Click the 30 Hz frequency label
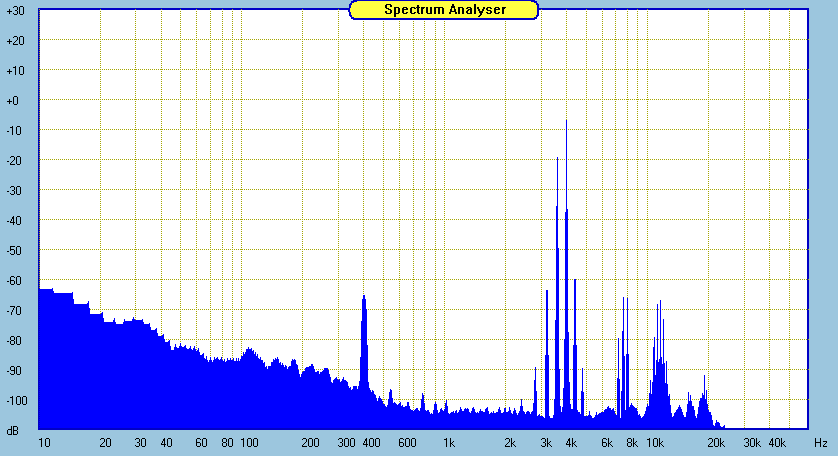Image resolution: width=838 pixels, height=456 pixels. [x=141, y=443]
